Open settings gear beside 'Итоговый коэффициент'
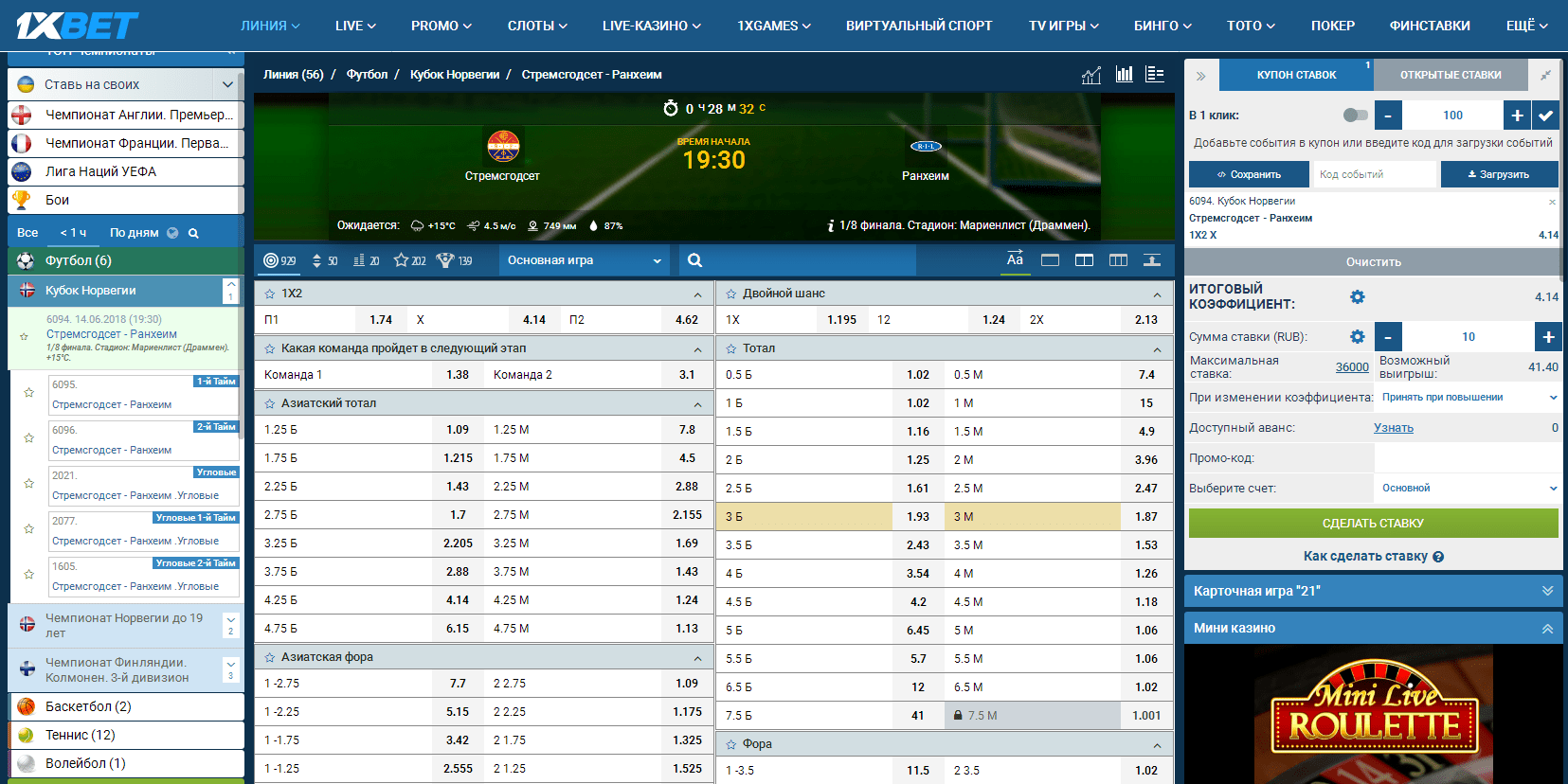Screen dimensions: 1568x784 tap(1358, 297)
